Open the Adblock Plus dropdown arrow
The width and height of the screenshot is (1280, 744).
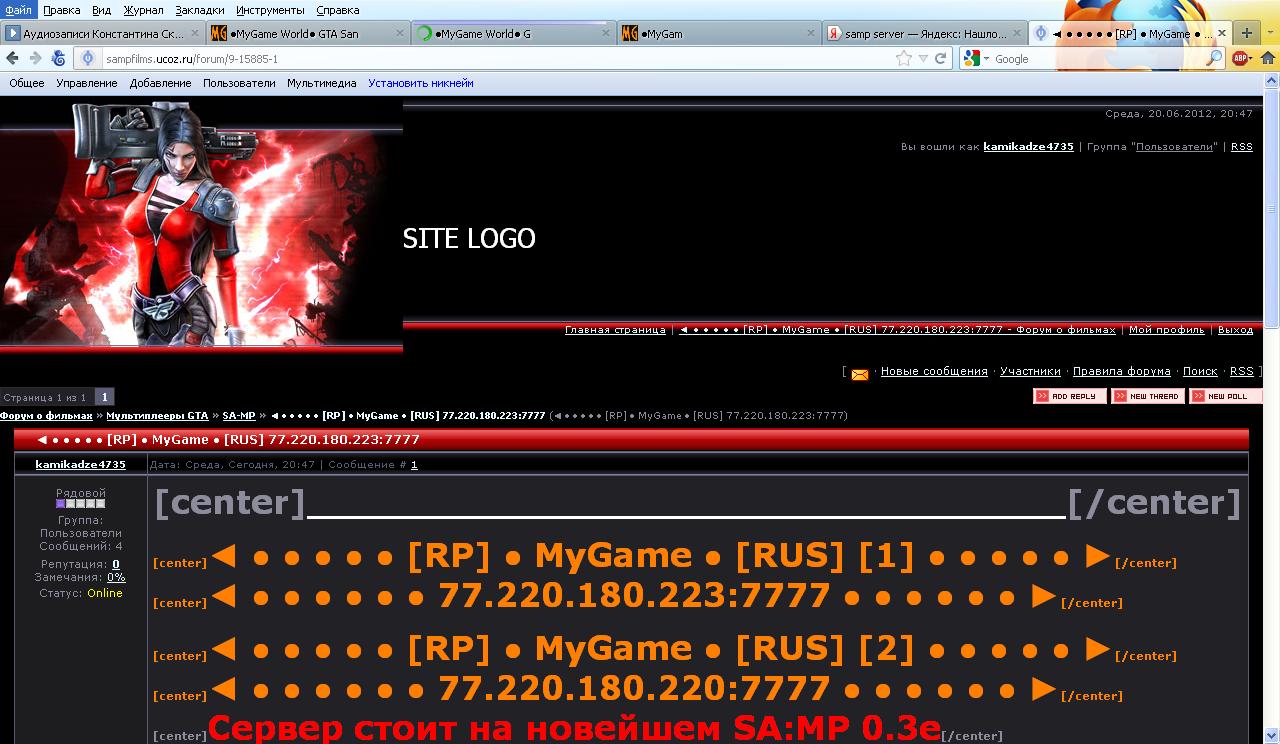[x=1254, y=59]
